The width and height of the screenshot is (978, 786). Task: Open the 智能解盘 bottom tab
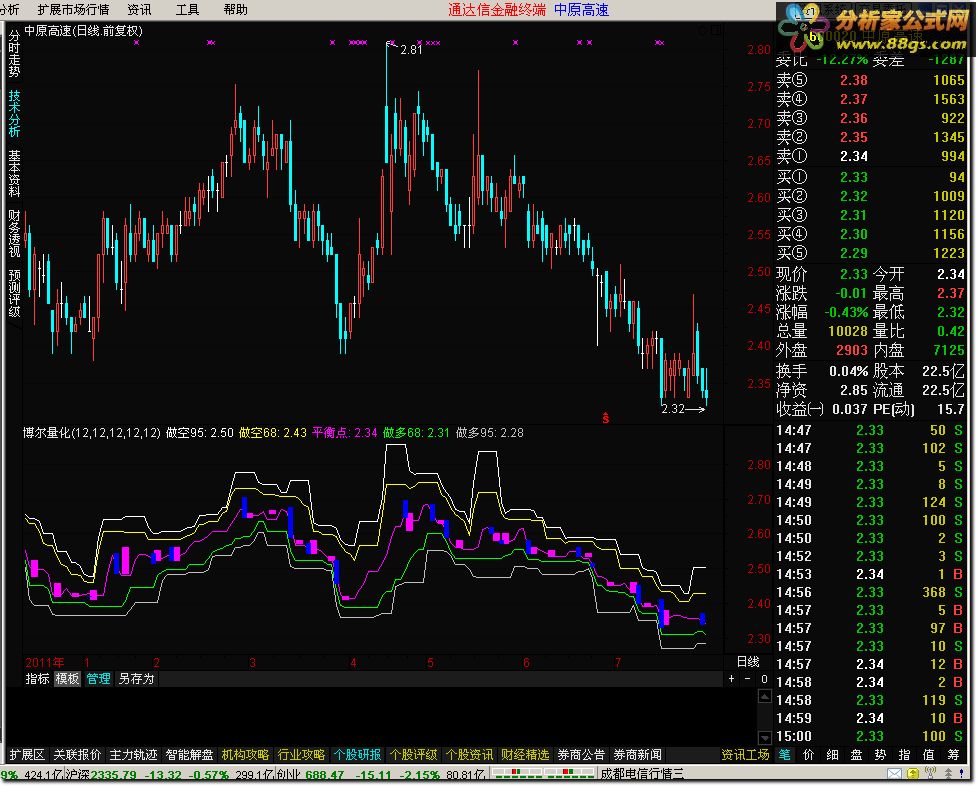[190, 755]
